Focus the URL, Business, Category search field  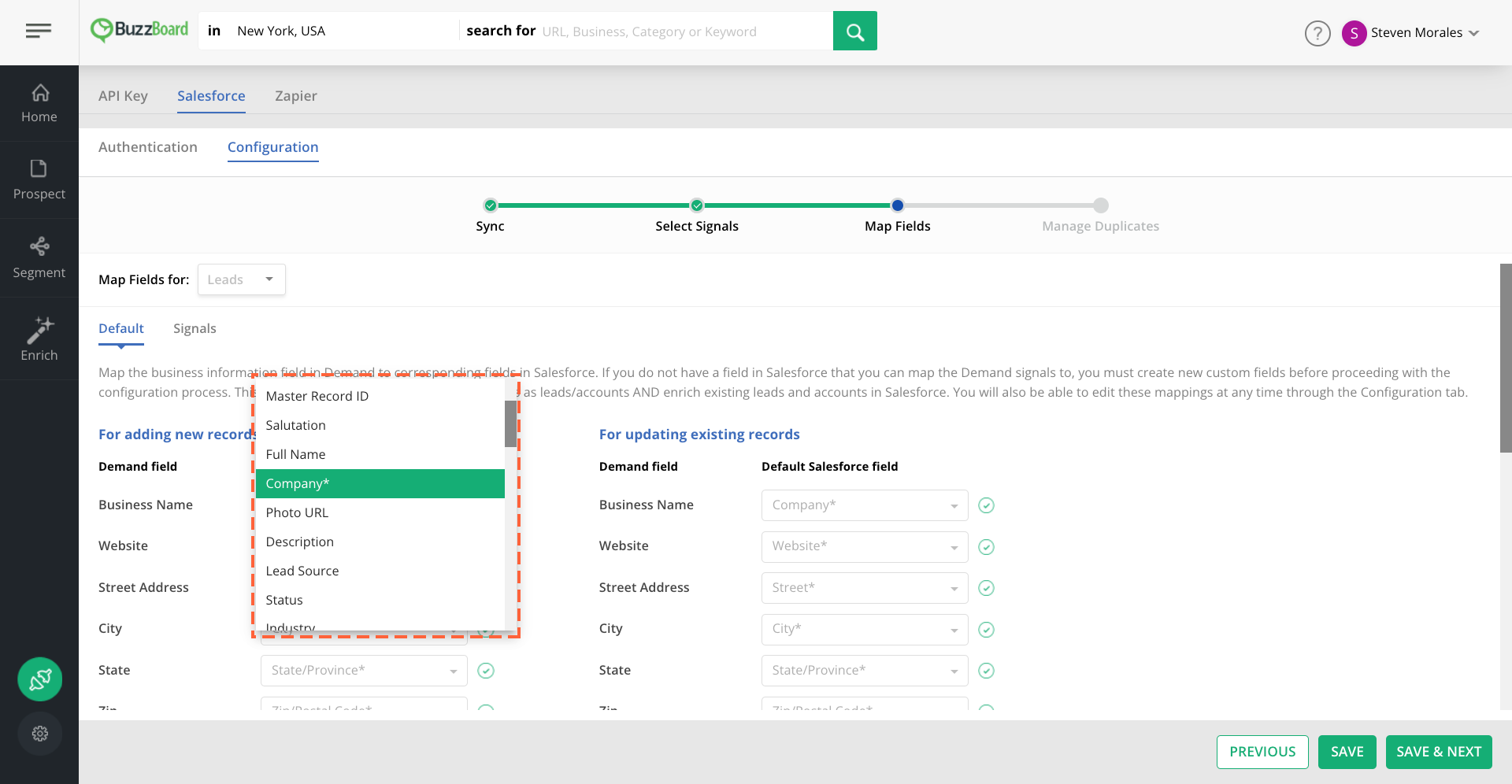684,31
